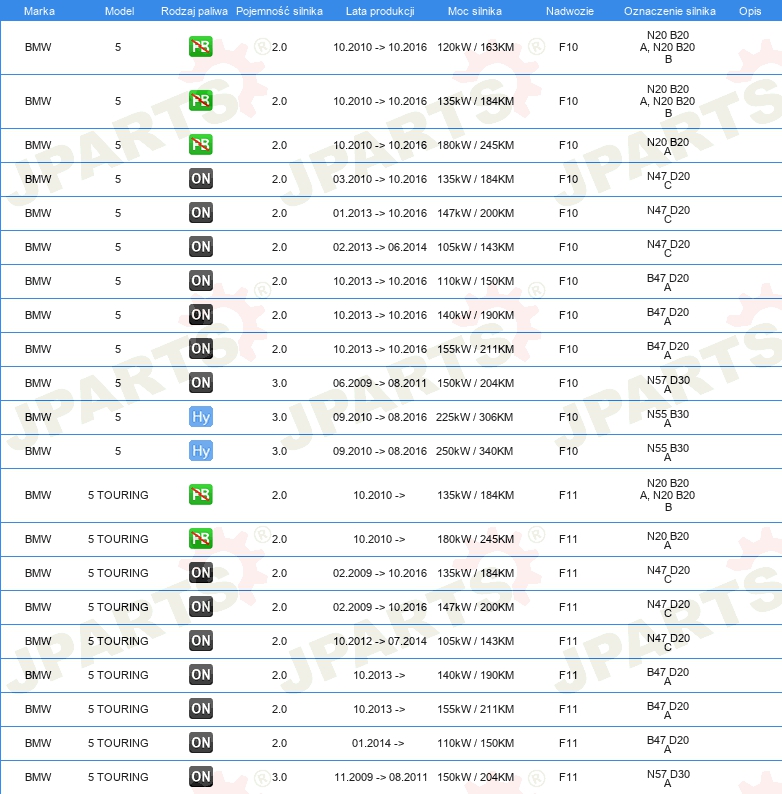Screen dimensions: 782x794
Task: Select the N55 B30 A code in the 340KM row
Action: tap(668, 452)
